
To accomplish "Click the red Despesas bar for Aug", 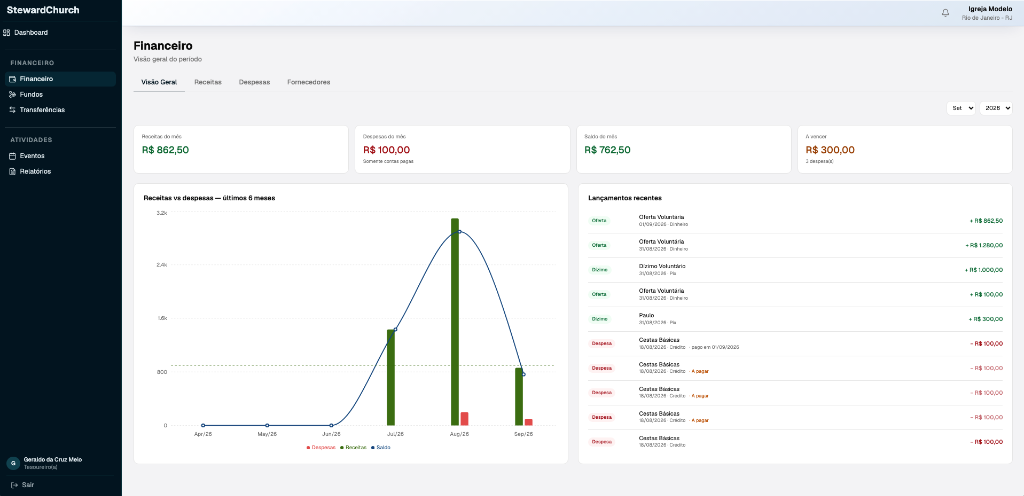I will [464, 419].
